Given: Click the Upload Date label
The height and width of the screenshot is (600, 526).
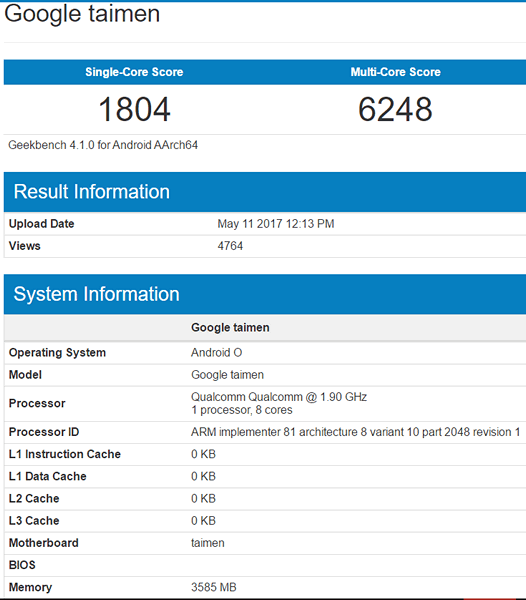Looking at the screenshot, I should pos(41,224).
